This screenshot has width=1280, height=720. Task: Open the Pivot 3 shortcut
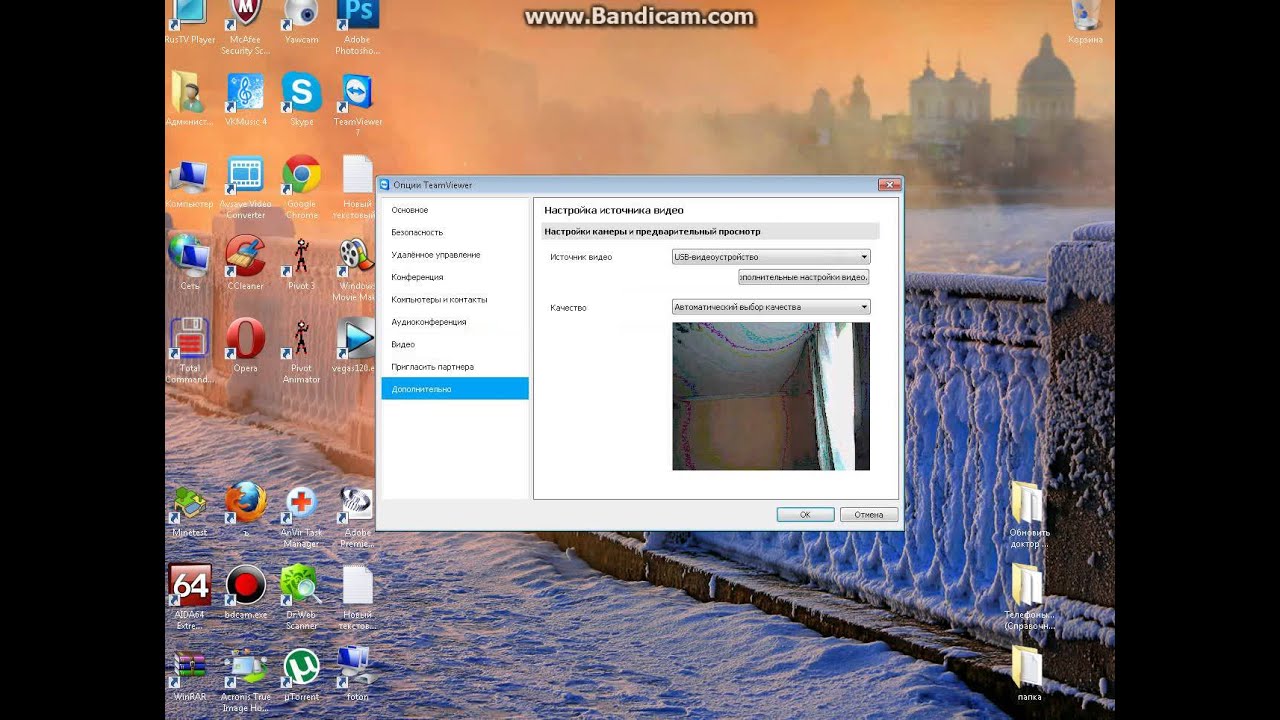point(301,263)
